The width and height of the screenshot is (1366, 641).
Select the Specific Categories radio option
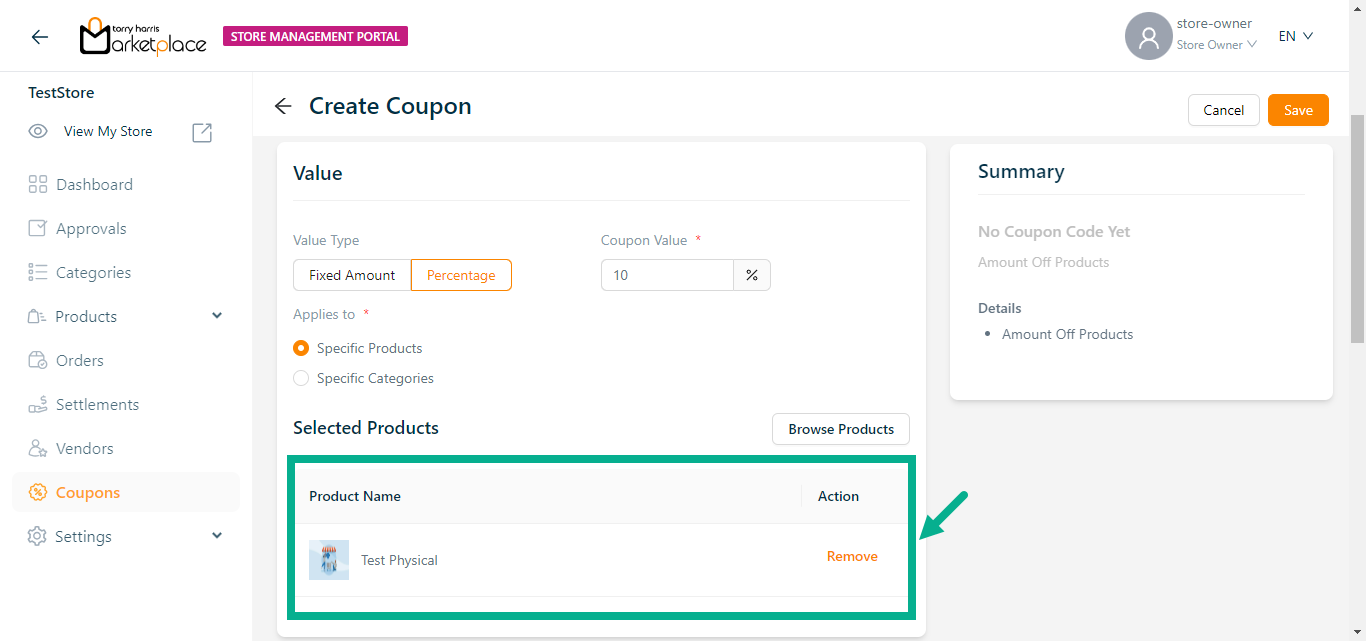tap(301, 378)
